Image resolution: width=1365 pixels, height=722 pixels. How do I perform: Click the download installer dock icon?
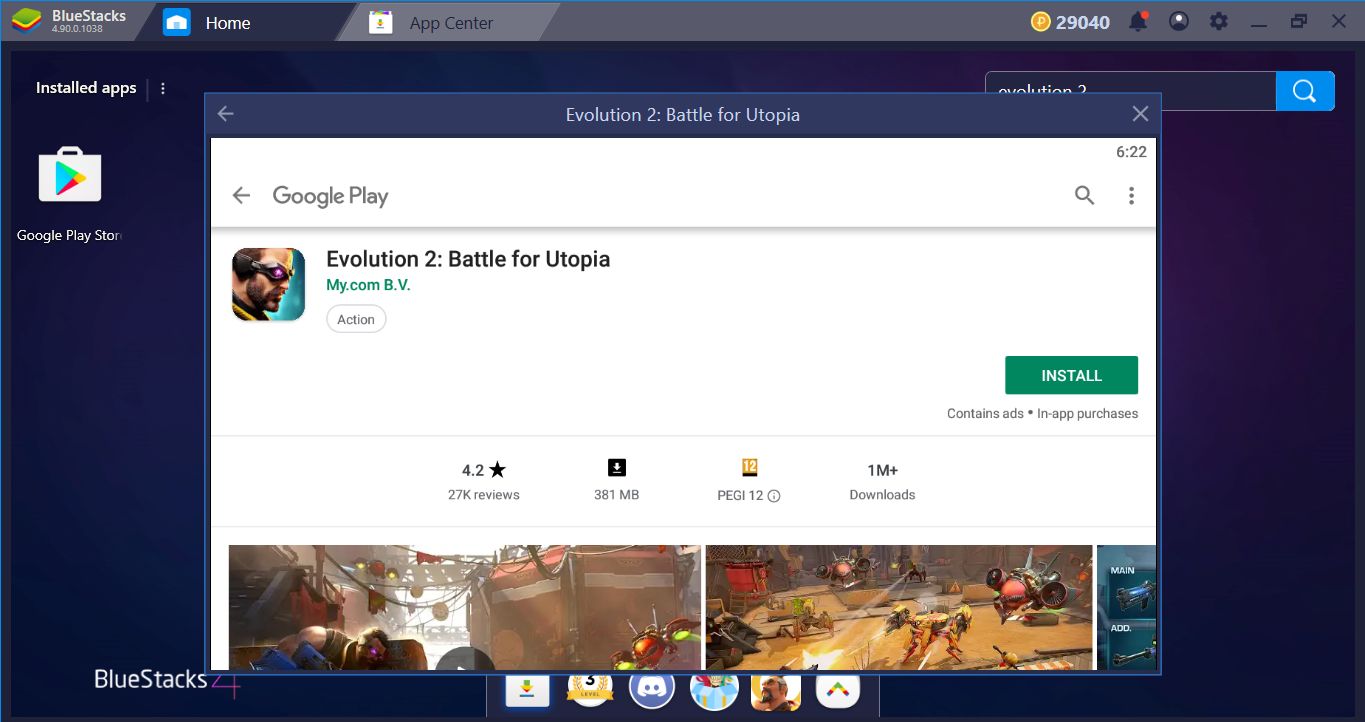pos(527,689)
